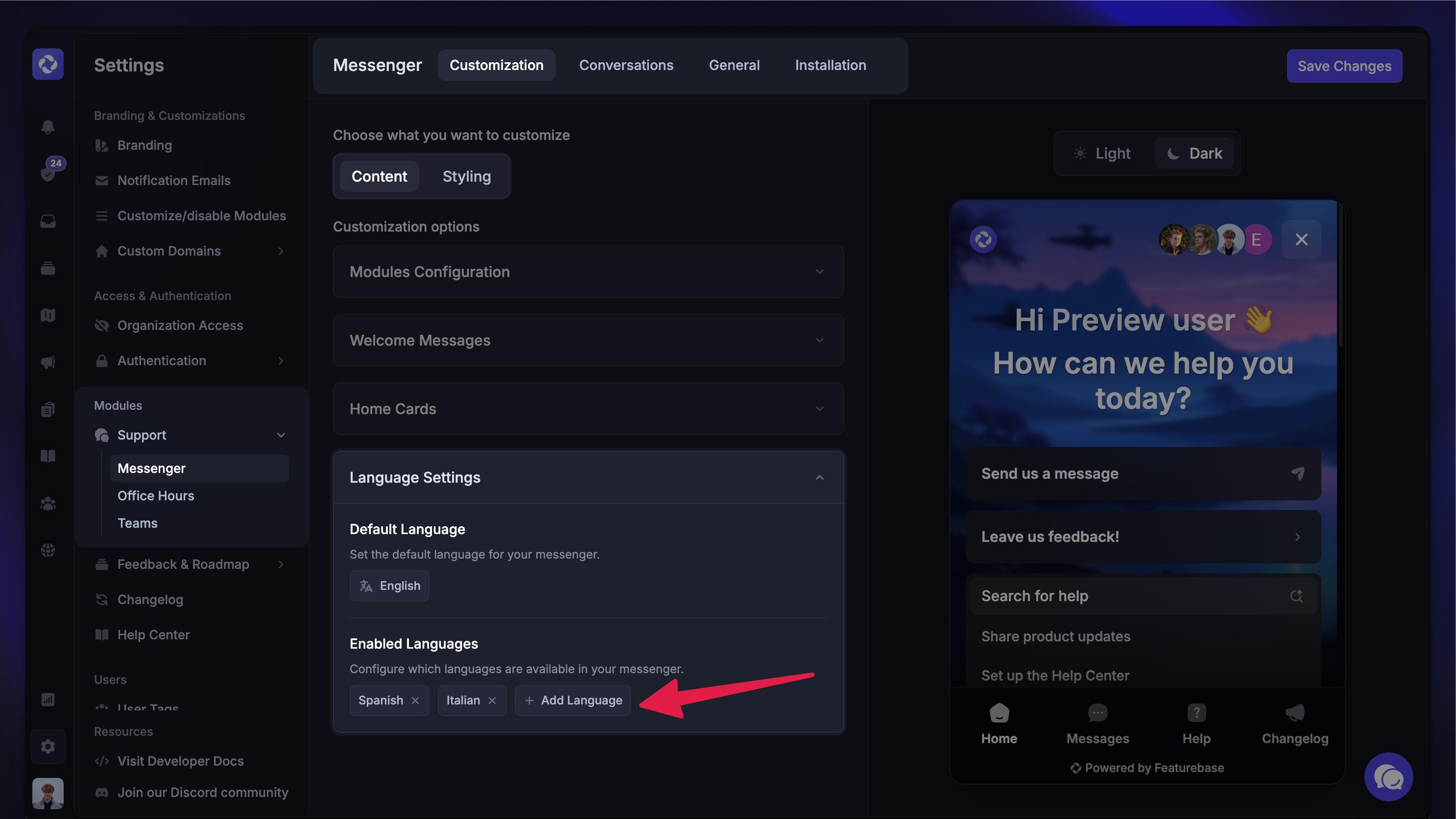Remove Italian from enabled languages
1456x819 pixels.
(492, 701)
